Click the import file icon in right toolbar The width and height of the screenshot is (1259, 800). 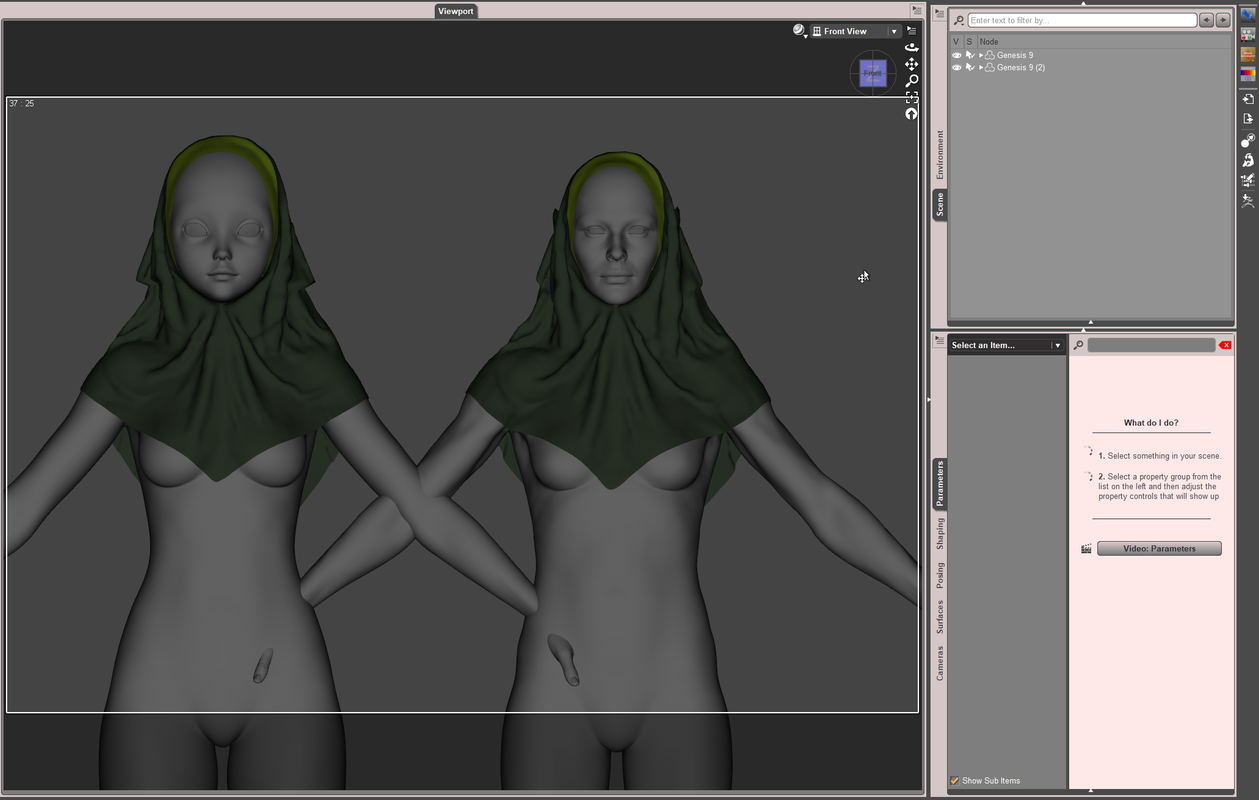pyautogui.click(x=1248, y=99)
